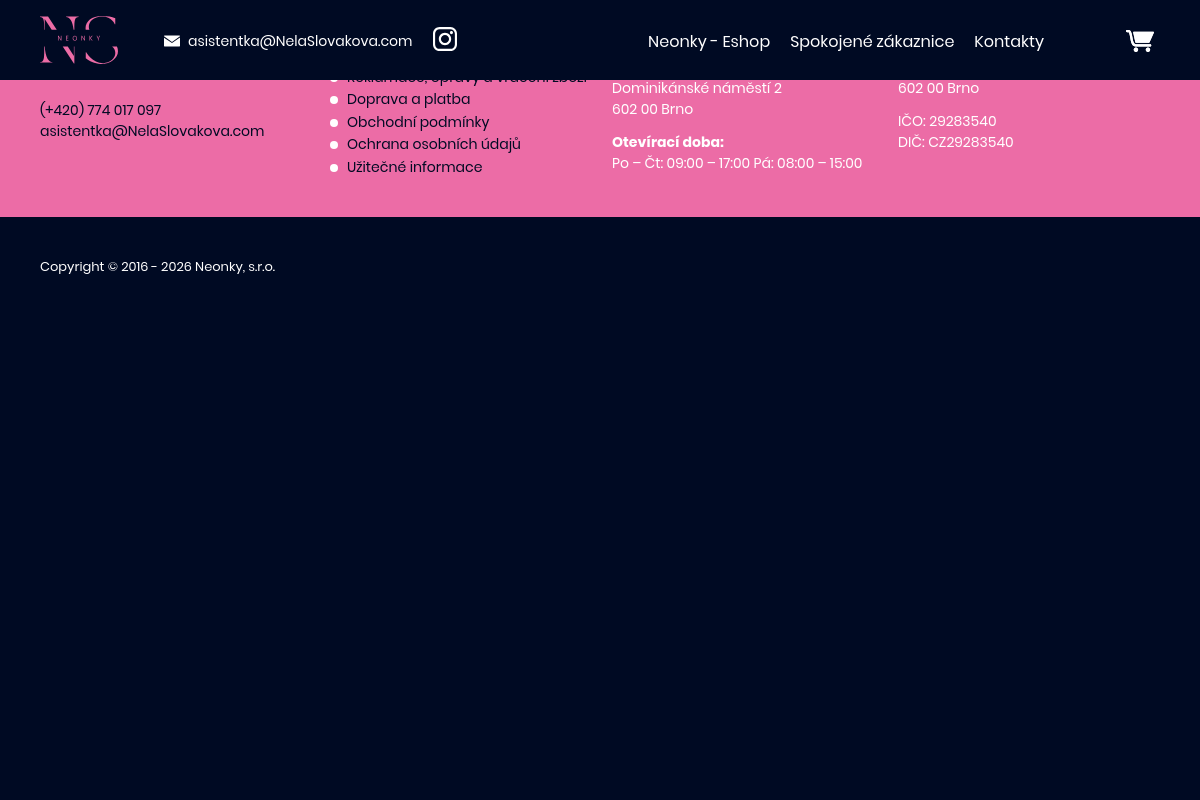This screenshot has width=1200, height=800.
Task: Click the DIČ: CZ29283540 text
Action: (x=955, y=142)
